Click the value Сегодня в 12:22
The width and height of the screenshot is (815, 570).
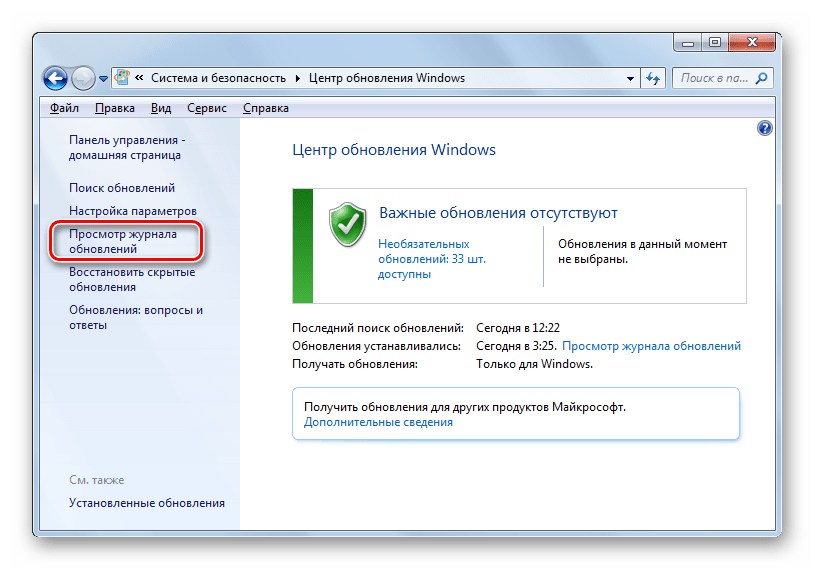[518, 328]
